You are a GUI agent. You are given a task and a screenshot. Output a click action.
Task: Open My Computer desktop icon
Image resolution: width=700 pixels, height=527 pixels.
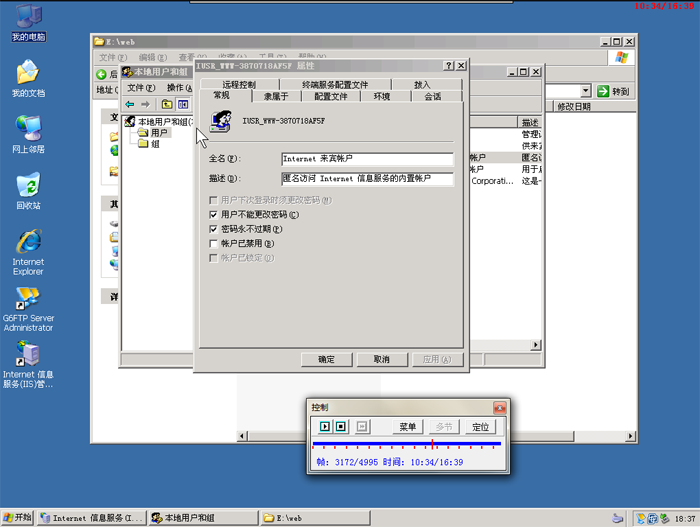(x=29, y=23)
